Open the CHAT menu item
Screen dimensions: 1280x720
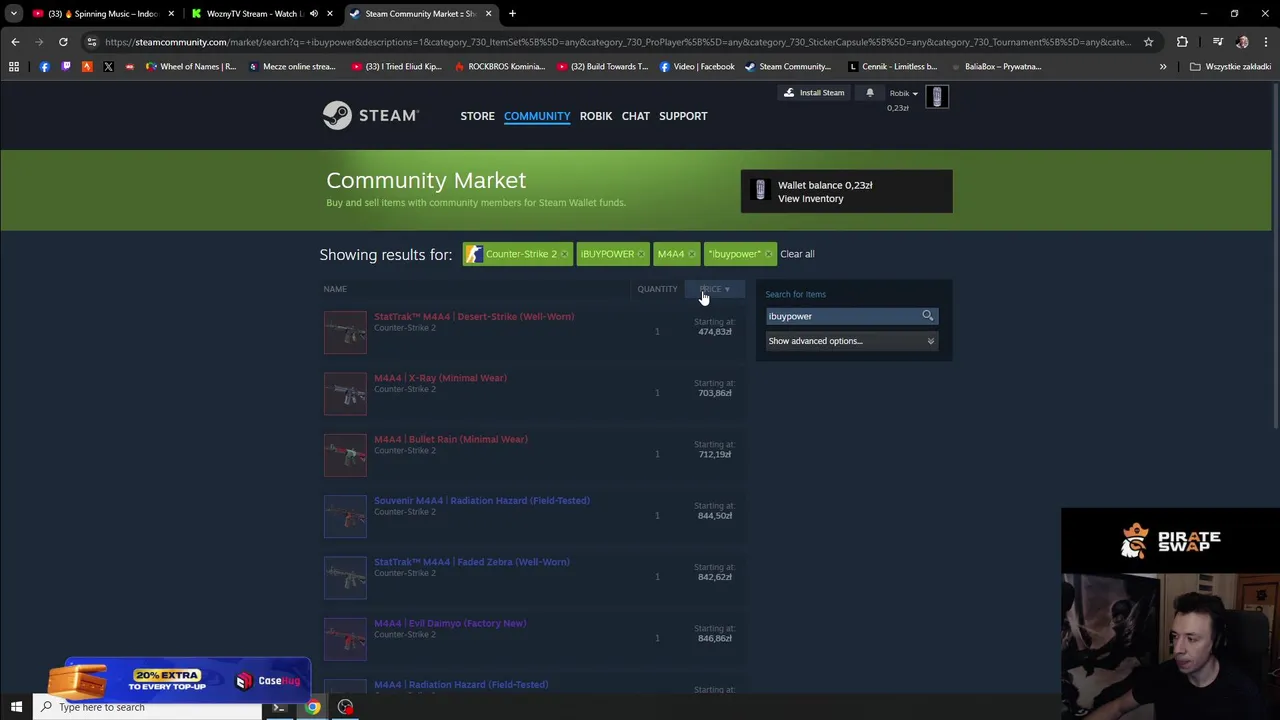pos(636,116)
